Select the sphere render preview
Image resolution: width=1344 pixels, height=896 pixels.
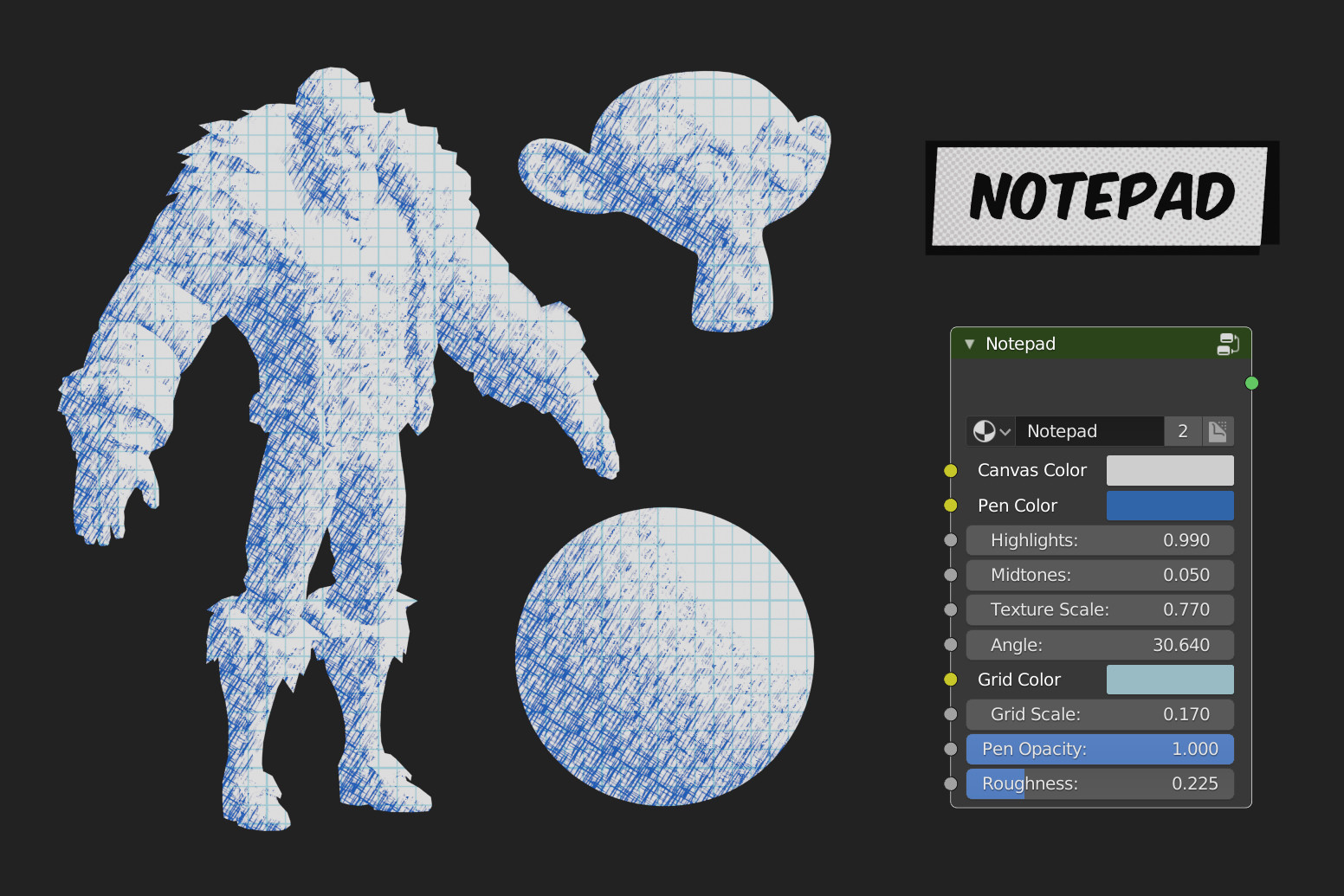coord(664,656)
